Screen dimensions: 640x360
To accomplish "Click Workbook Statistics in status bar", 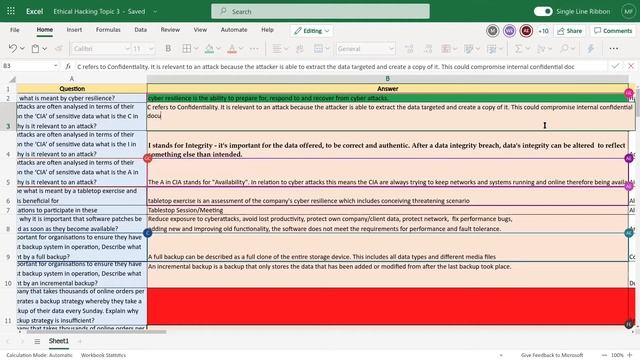I will click(x=103, y=355).
